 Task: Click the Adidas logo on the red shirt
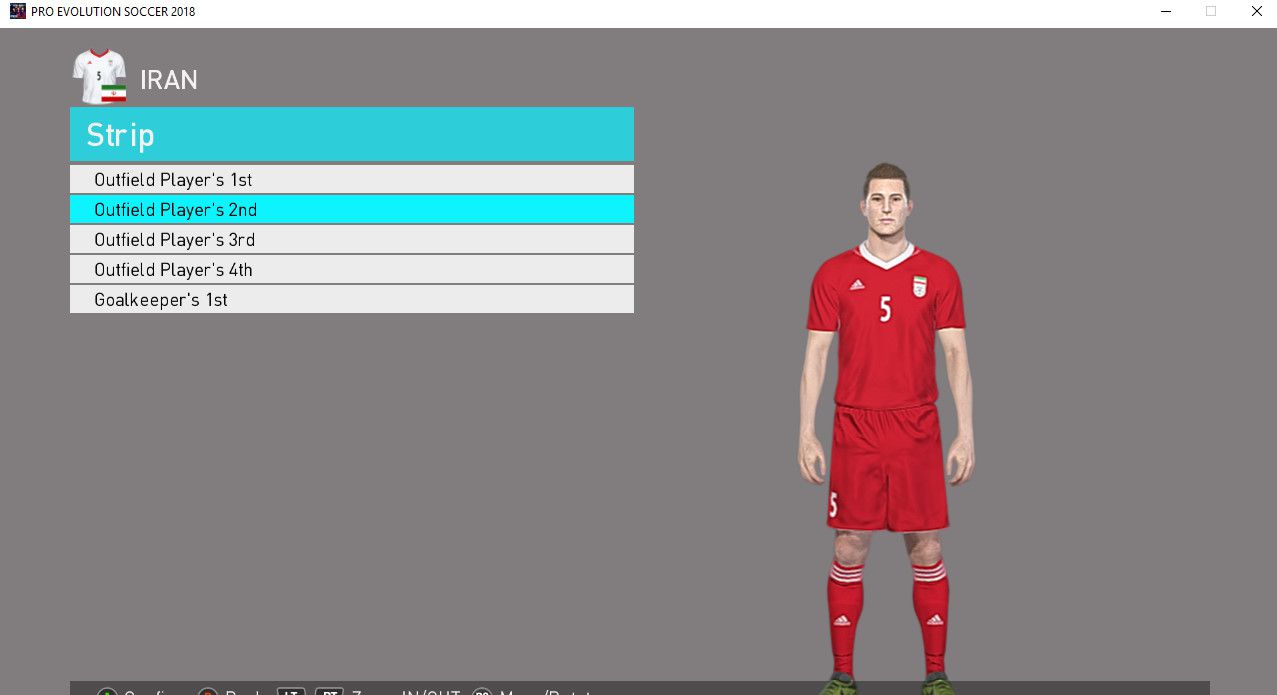pyautogui.click(x=857, y=285)
